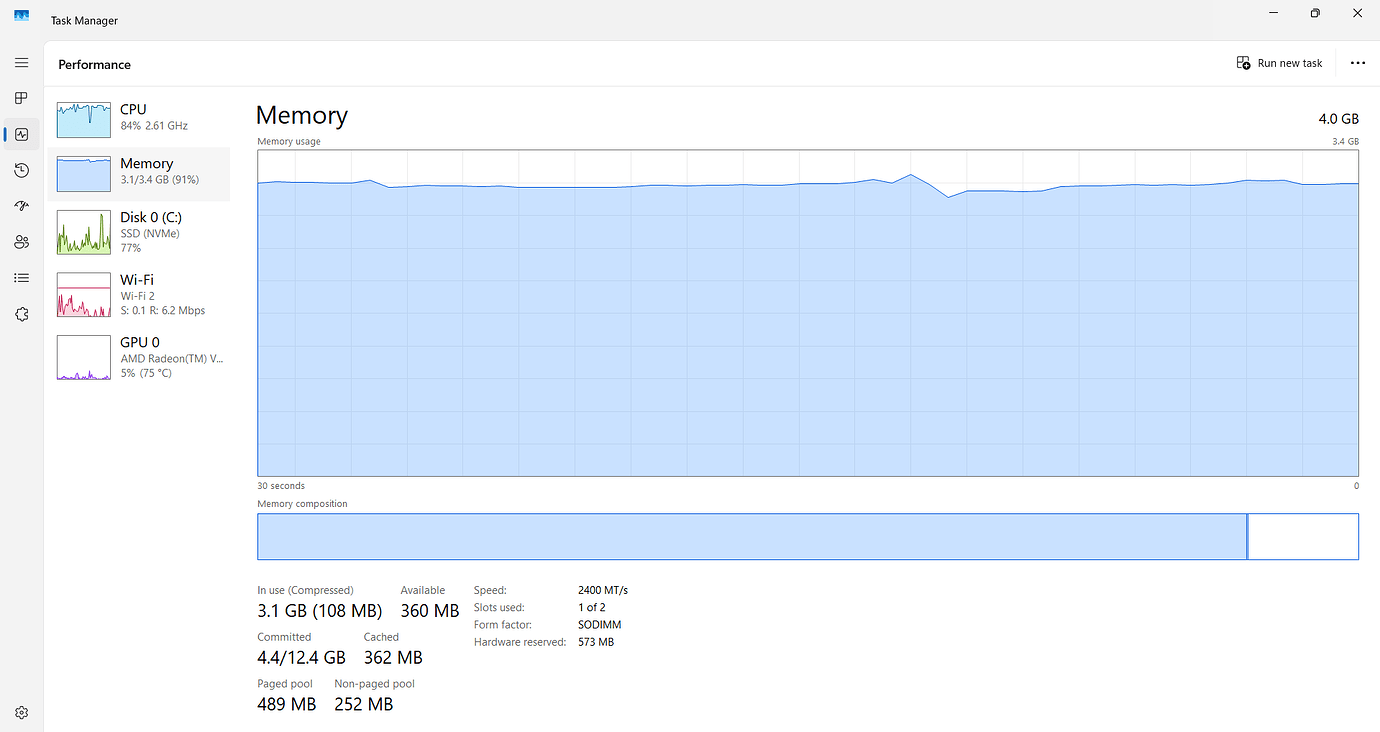Image resolution: width=1380 pixels, height=732 pixels.
Task: Select the Performance page icon in navigation
Action: tap(22, 134)
